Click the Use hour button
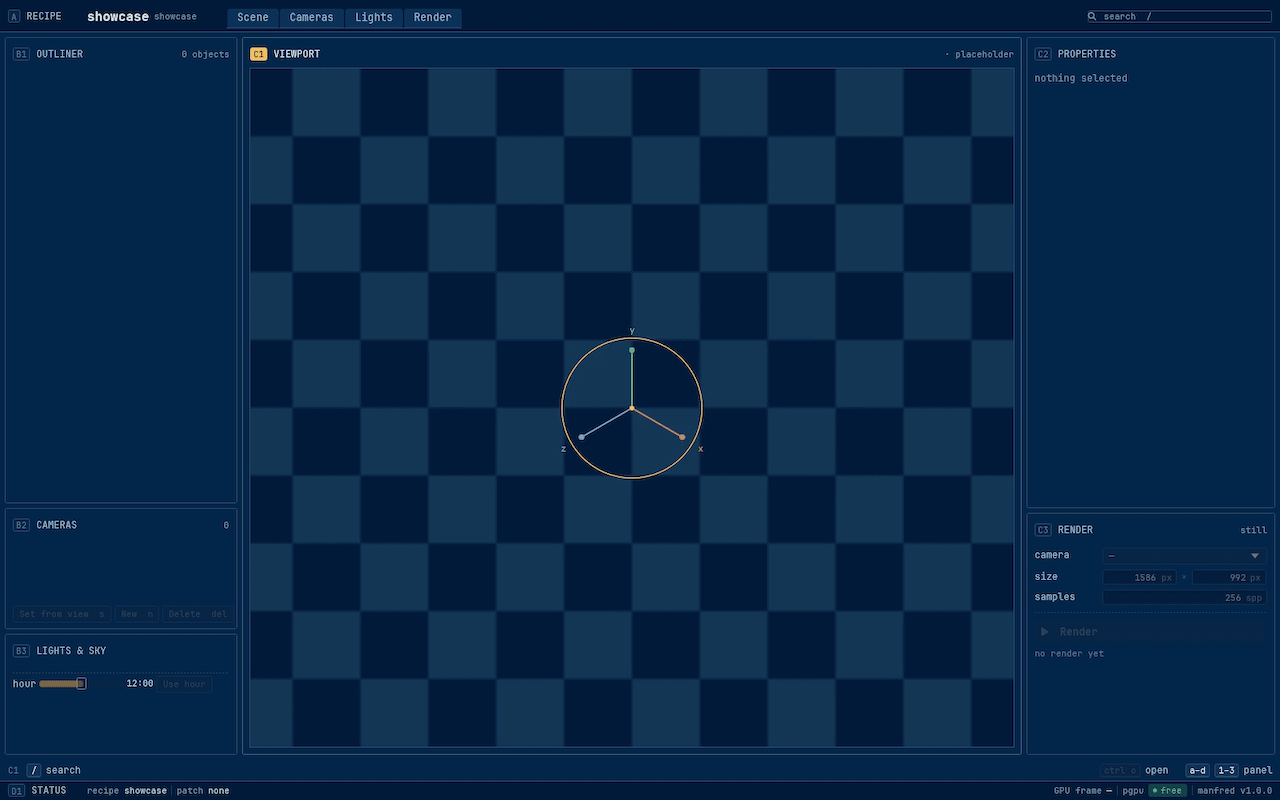 [185, 684]
